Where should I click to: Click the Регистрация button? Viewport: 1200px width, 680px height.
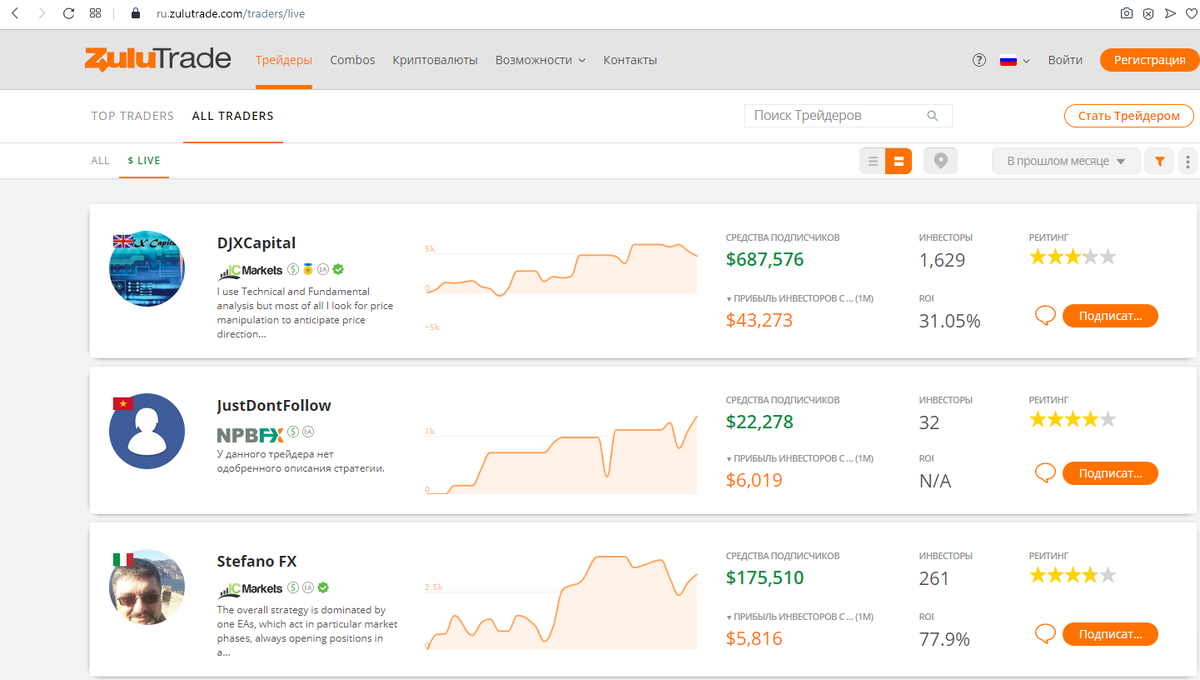point(1149,60)
